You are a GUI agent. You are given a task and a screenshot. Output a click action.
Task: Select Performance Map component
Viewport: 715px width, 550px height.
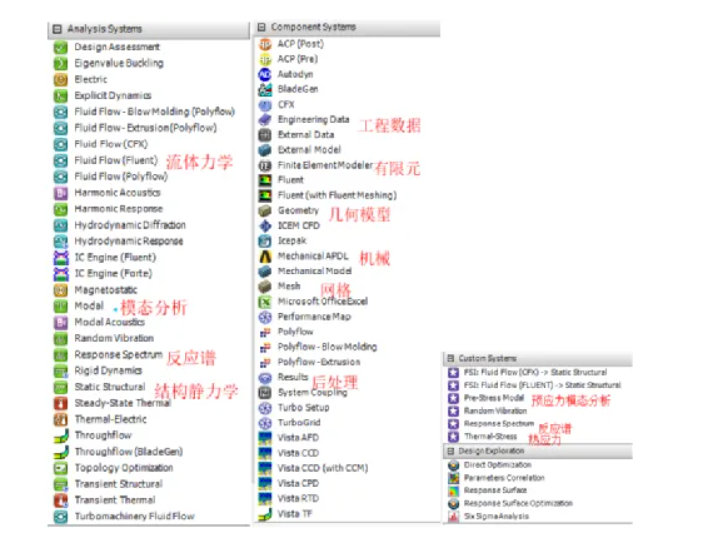tap(314, 317)
